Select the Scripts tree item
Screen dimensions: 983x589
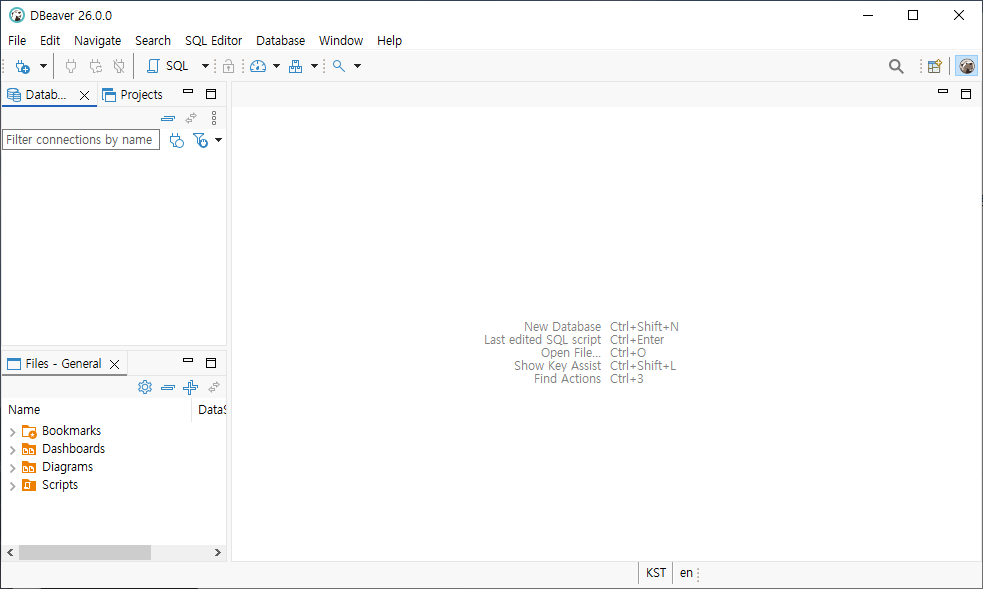pyautogui.click(x=60, y=486)
